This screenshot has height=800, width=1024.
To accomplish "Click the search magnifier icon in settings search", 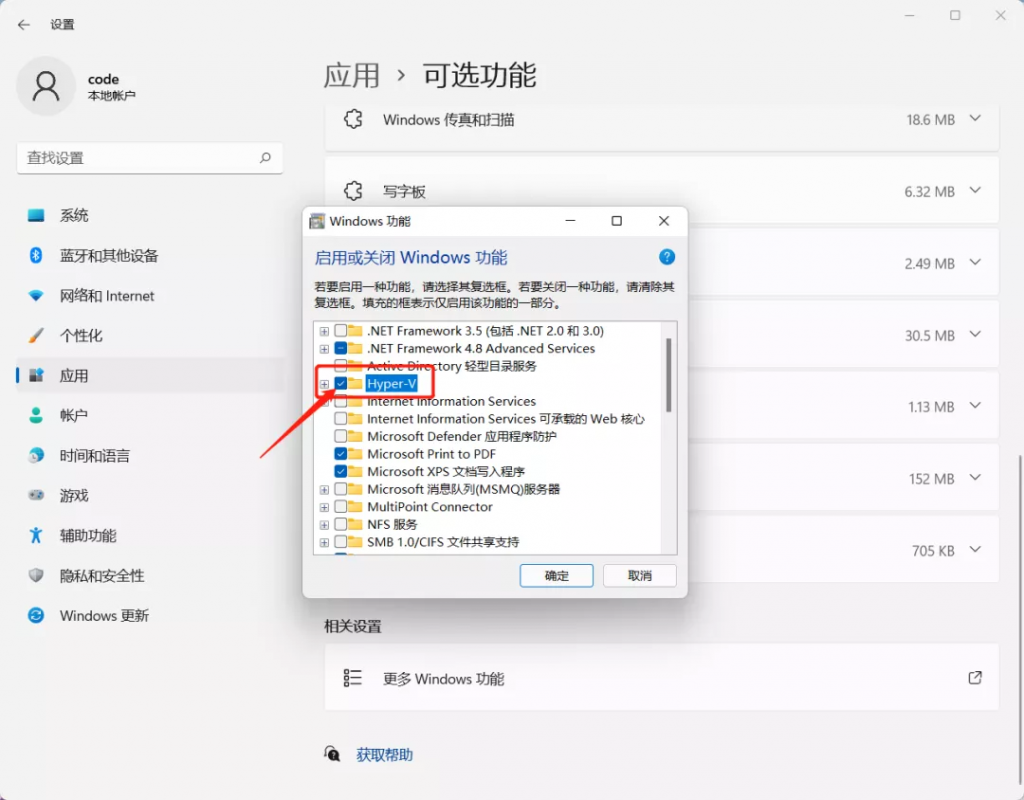I will [265, 157].
